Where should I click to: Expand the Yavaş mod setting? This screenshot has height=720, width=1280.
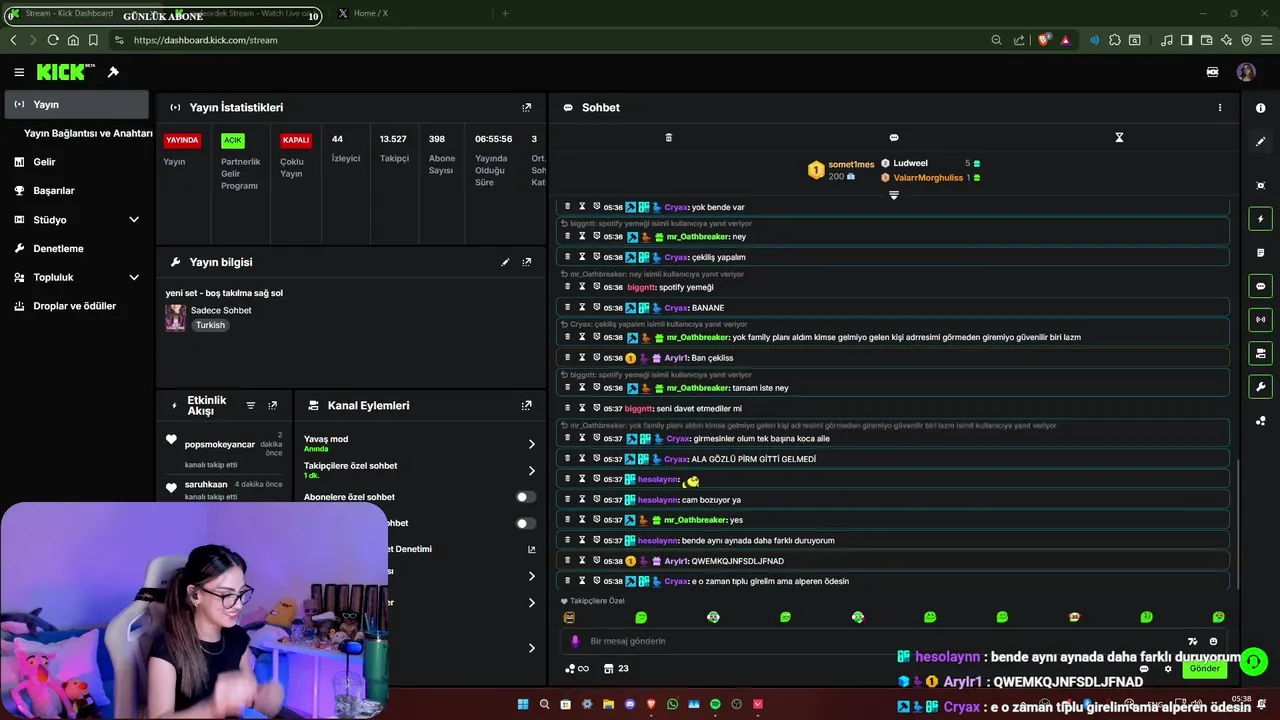click(x=531, y=444)
